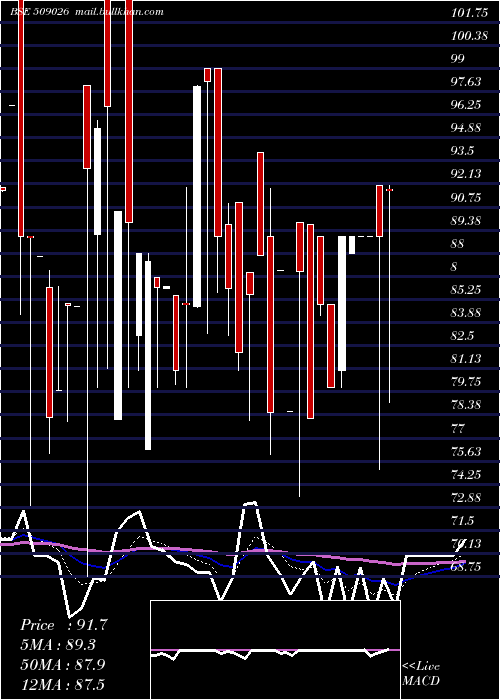
Task: Click the 97.63 price axis label
Action: pyautogui.click(x=466, y=82)
